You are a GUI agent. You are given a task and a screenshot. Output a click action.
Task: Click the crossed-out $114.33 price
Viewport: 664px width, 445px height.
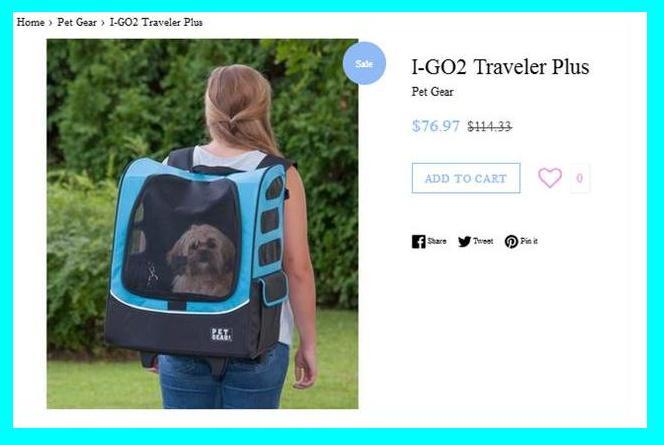click(x=490, y=126)
